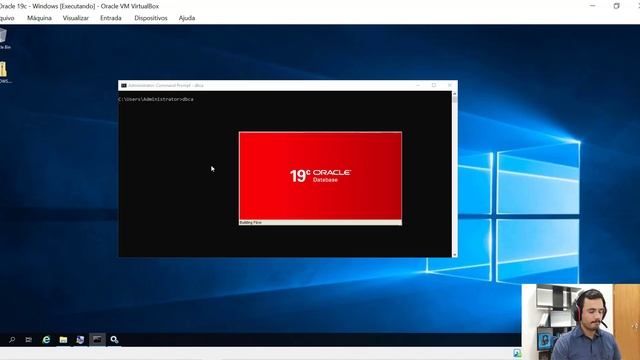Open the Arquivo menu
The image size is (640, 360).
[7, 18]
